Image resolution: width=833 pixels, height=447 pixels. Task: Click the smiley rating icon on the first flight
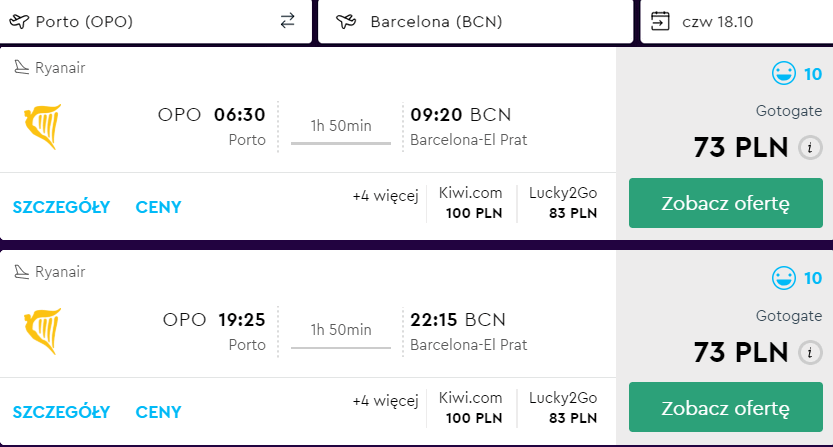coord(783,73)
